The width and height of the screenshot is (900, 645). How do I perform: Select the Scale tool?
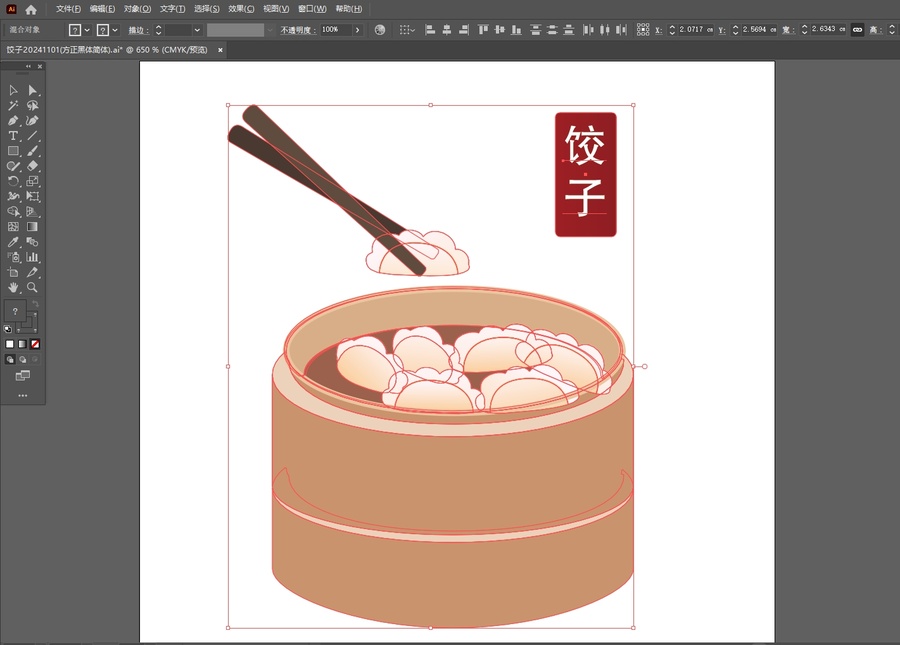click(x=32, y=181)
